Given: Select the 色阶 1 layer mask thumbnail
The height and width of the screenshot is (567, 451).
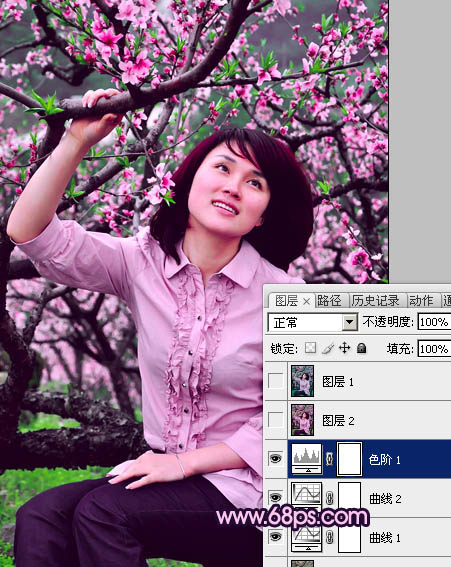Looking at the screenshot, I should [x=349, y=459].
